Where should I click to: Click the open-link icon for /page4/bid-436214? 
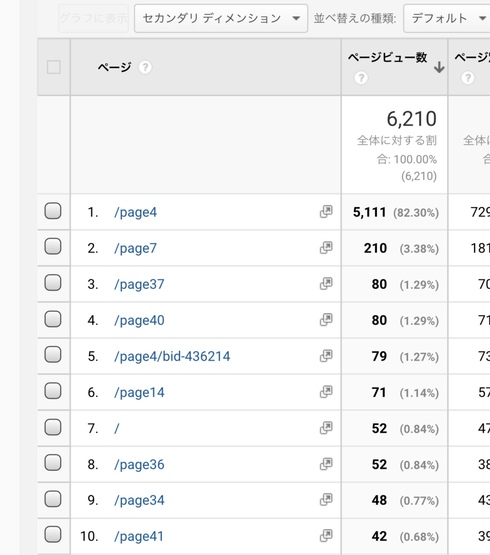pyautogui.click(x=326, y=356)
